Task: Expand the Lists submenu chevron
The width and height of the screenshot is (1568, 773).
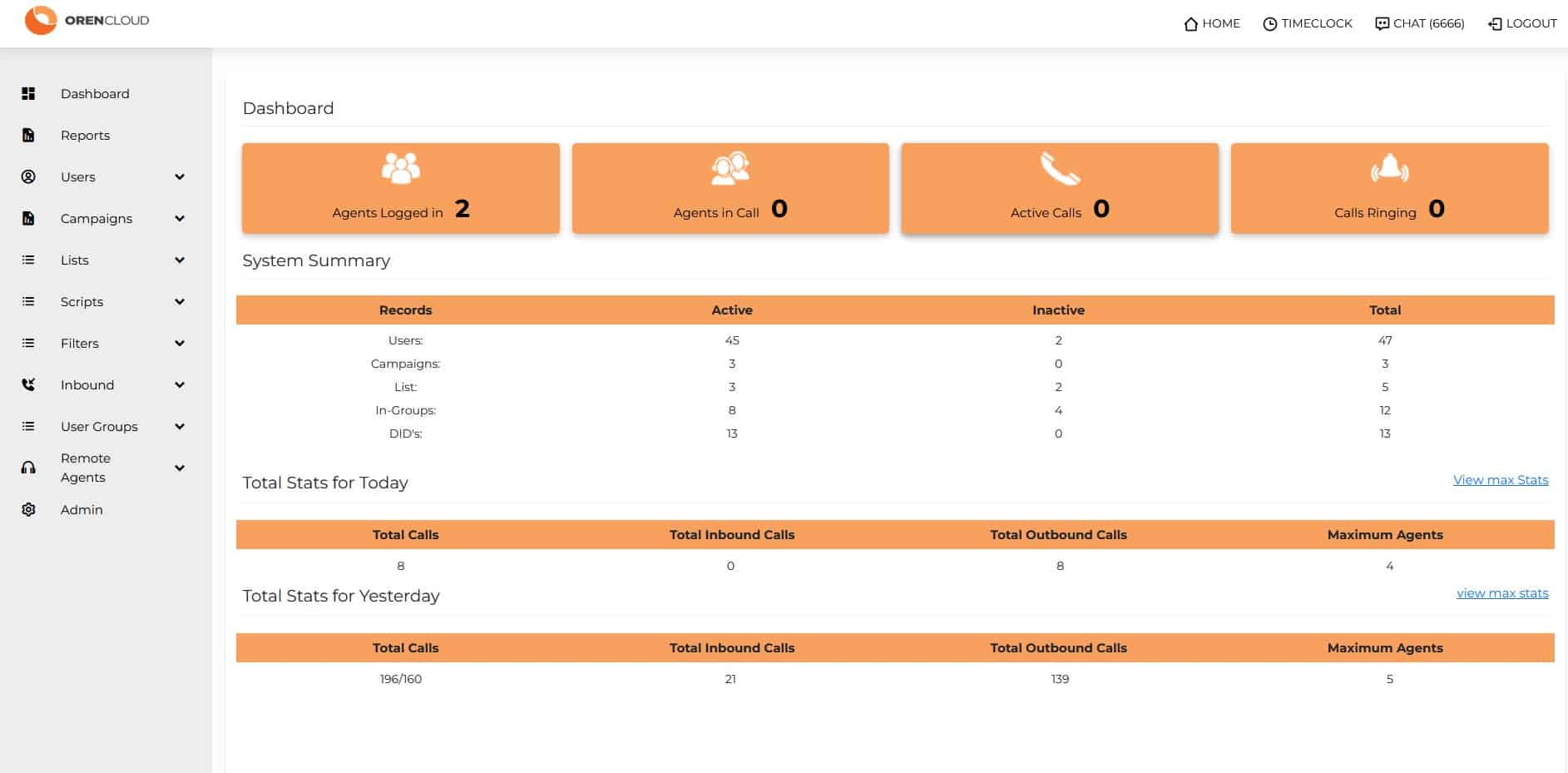Action: point(180,260)
